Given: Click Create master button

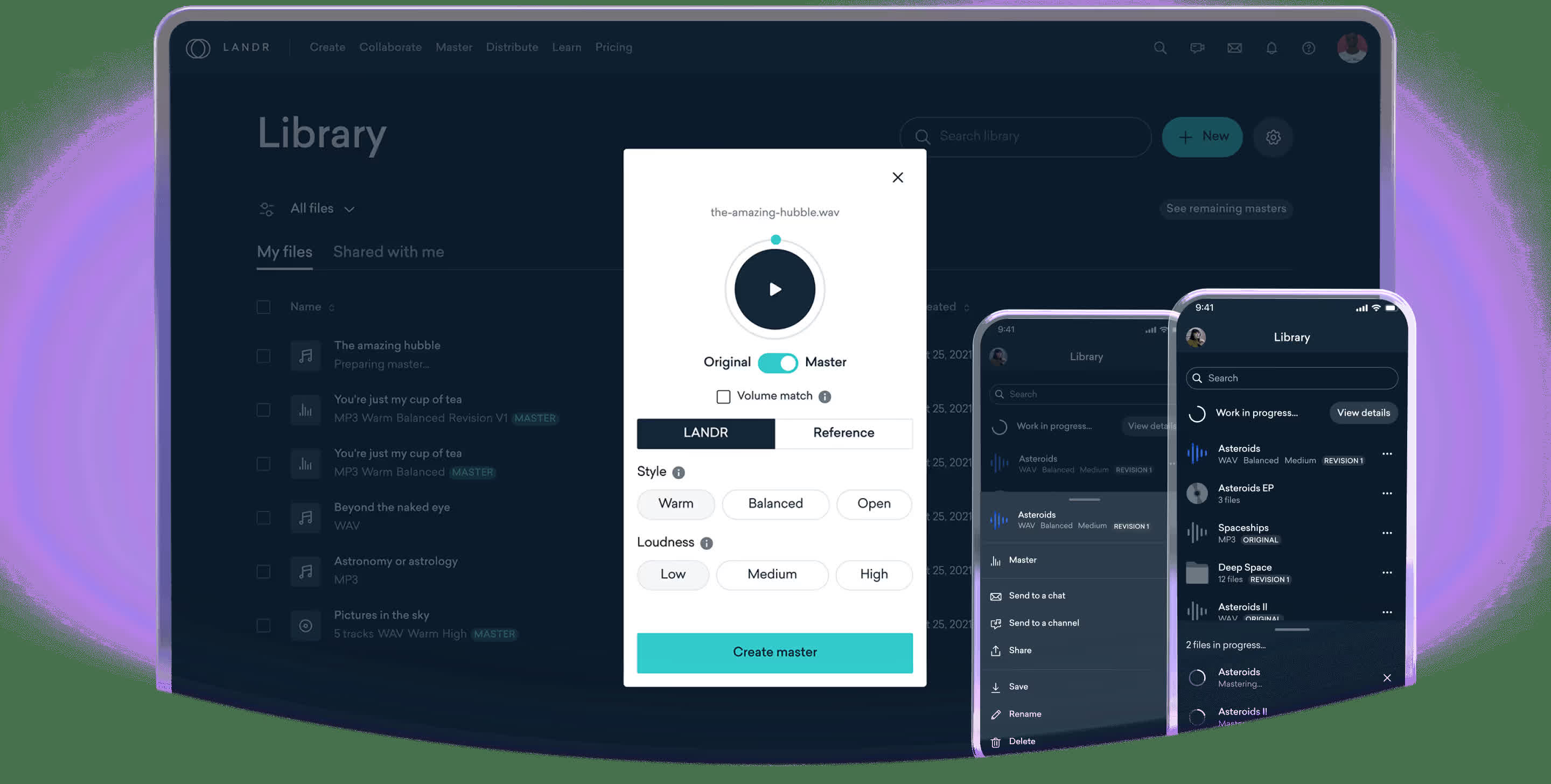Looking at the screenshot, I should coord(775,653).
